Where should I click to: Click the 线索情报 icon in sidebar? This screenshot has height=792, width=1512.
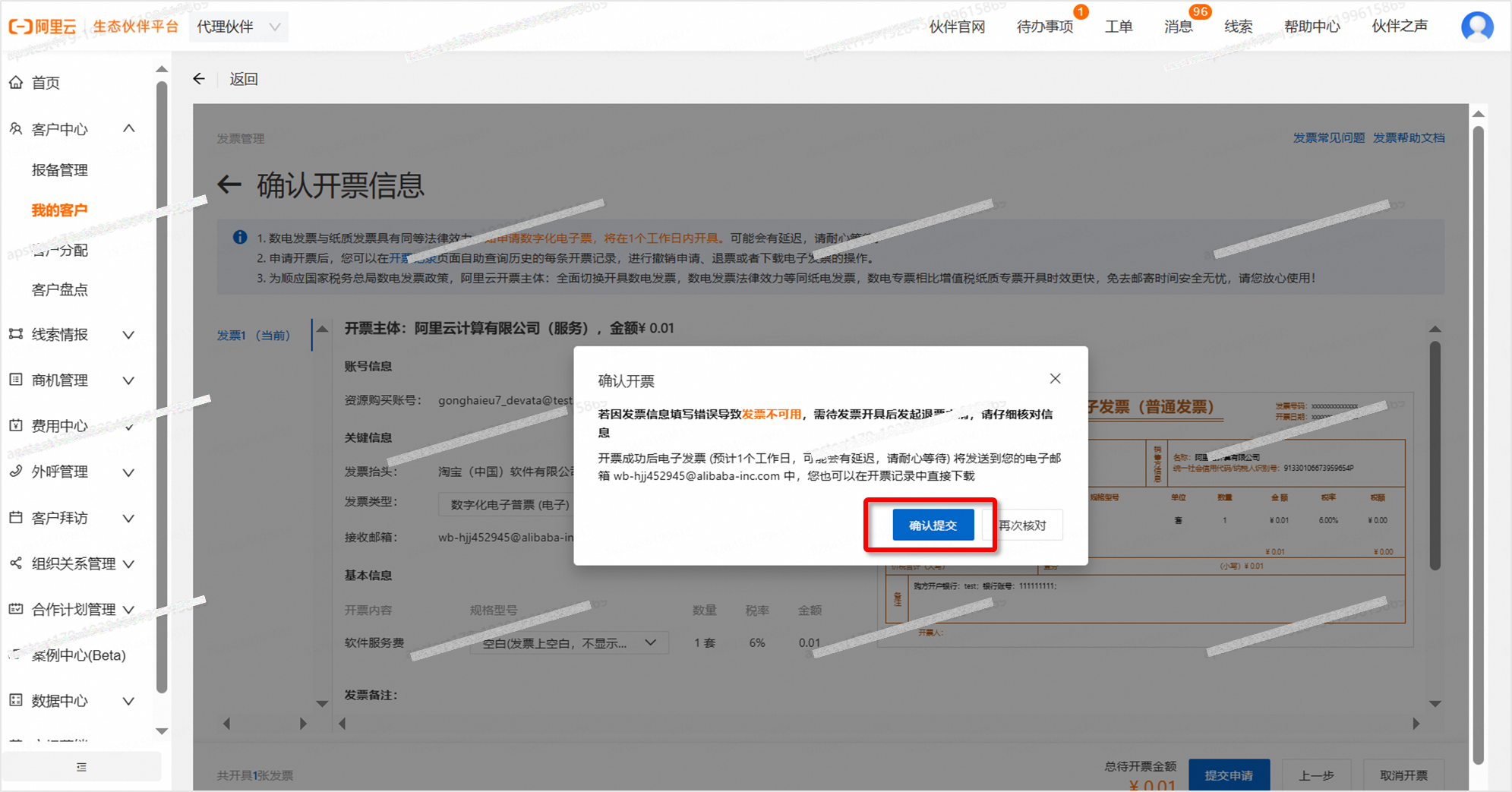point(16,334)
